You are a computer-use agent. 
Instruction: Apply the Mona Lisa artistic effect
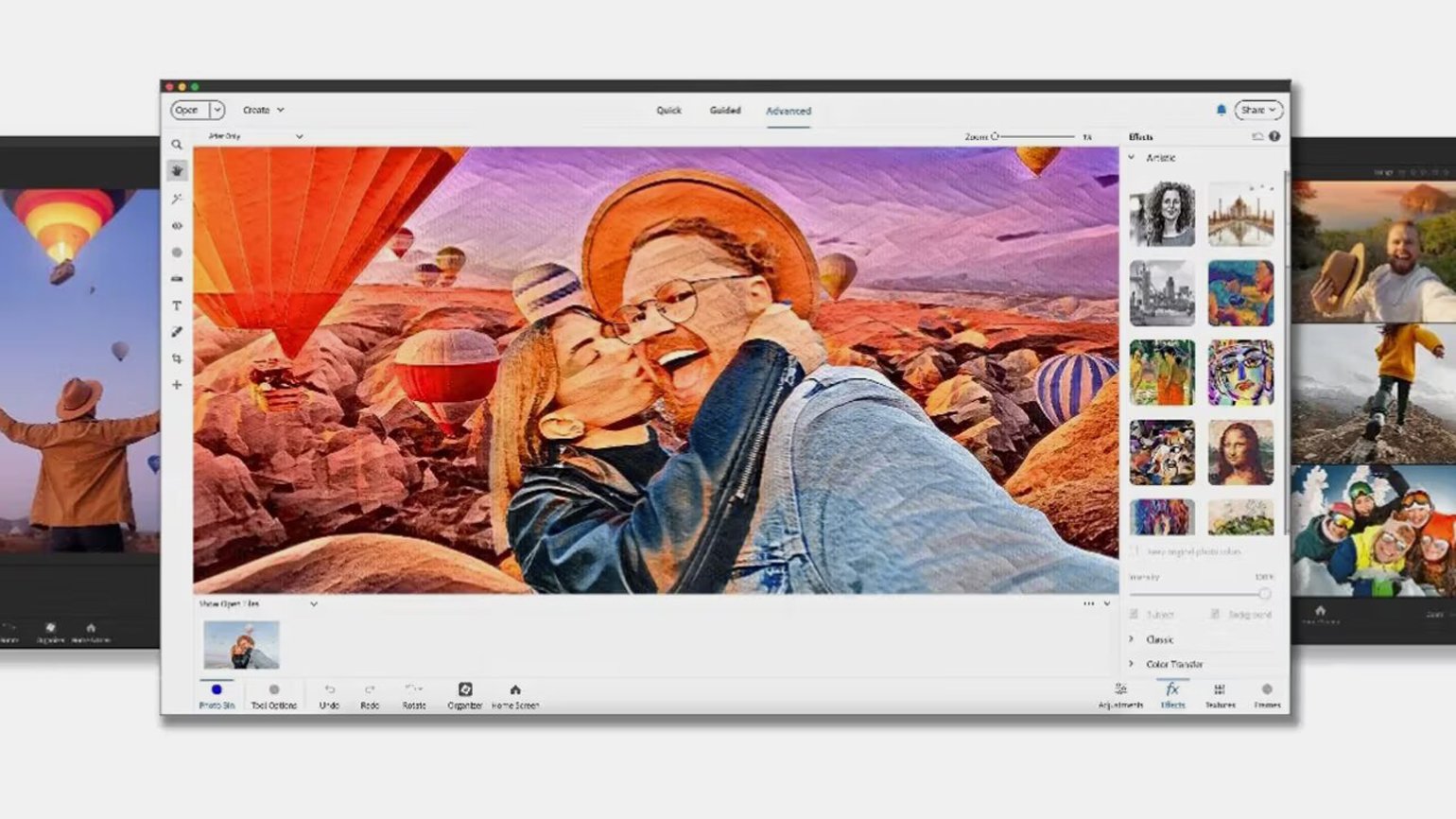1240,453
